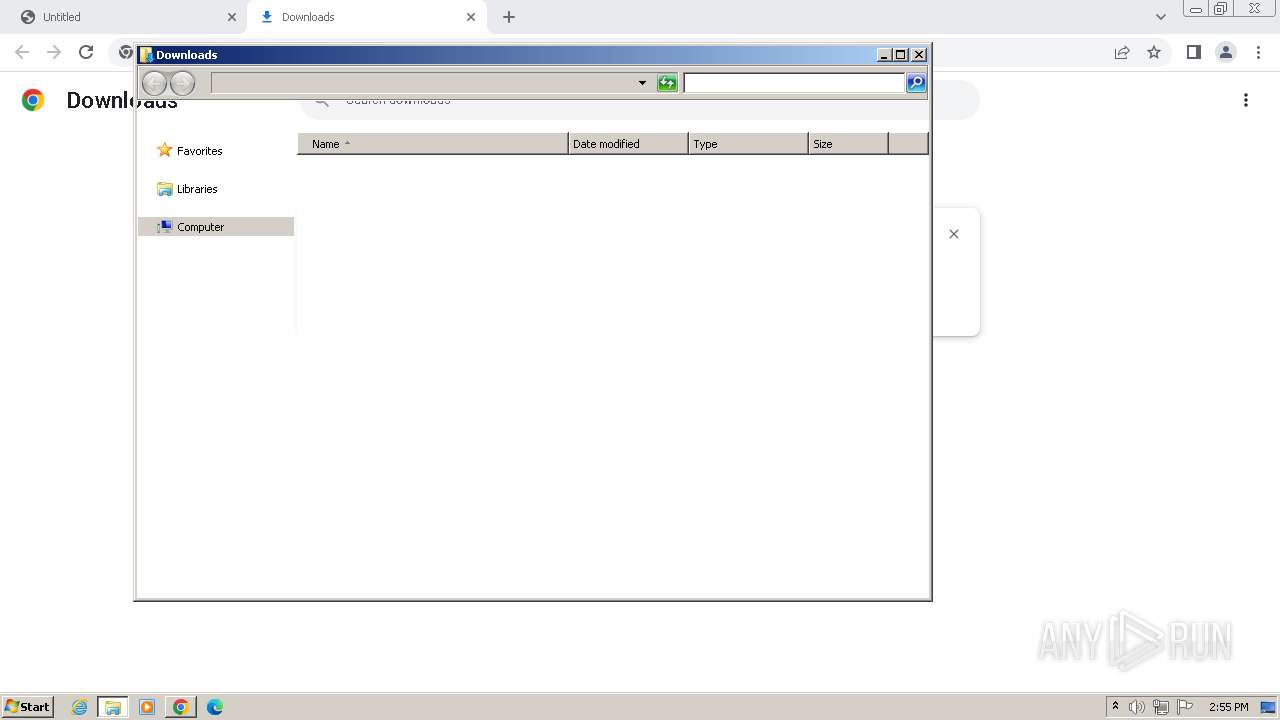
Task: Show hidden tray icons arrow
Action: tap(1115, 707)
